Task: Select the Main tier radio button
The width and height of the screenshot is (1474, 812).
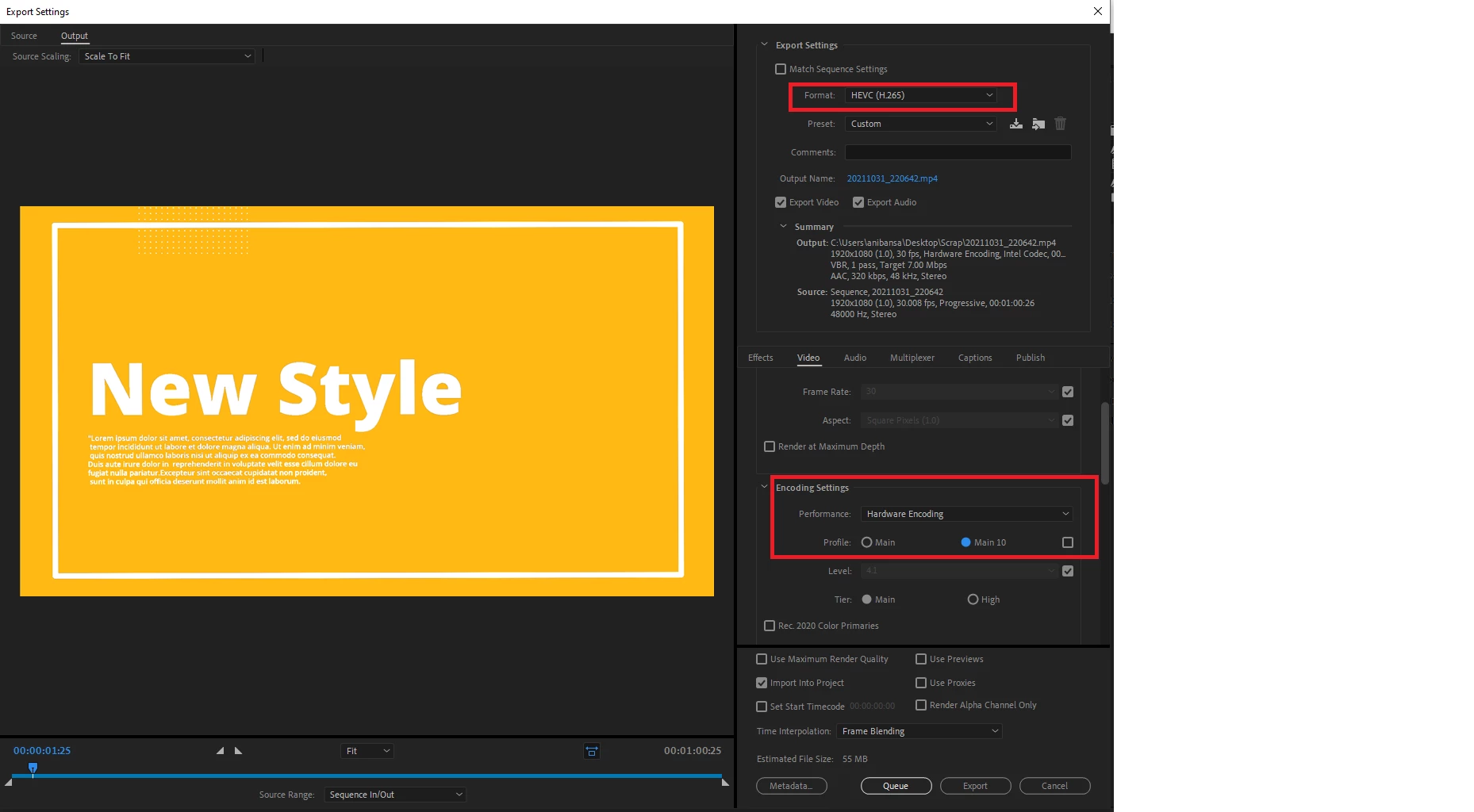Action: click(867, 599)
